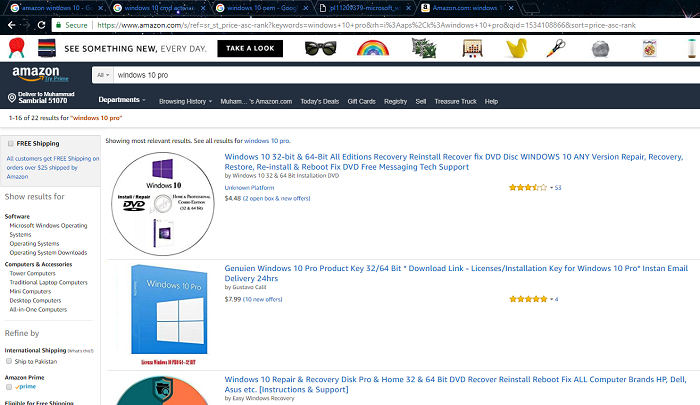This screenshot has width=700, height=405.
Task: Filter by Microsoft Windows Operating Systems
Action: (48, 230)
